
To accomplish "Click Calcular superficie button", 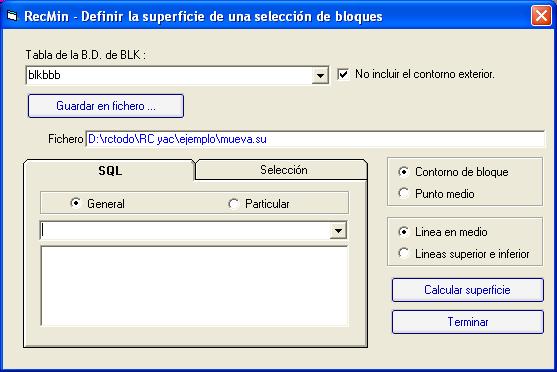I will (x=467, y=290).
